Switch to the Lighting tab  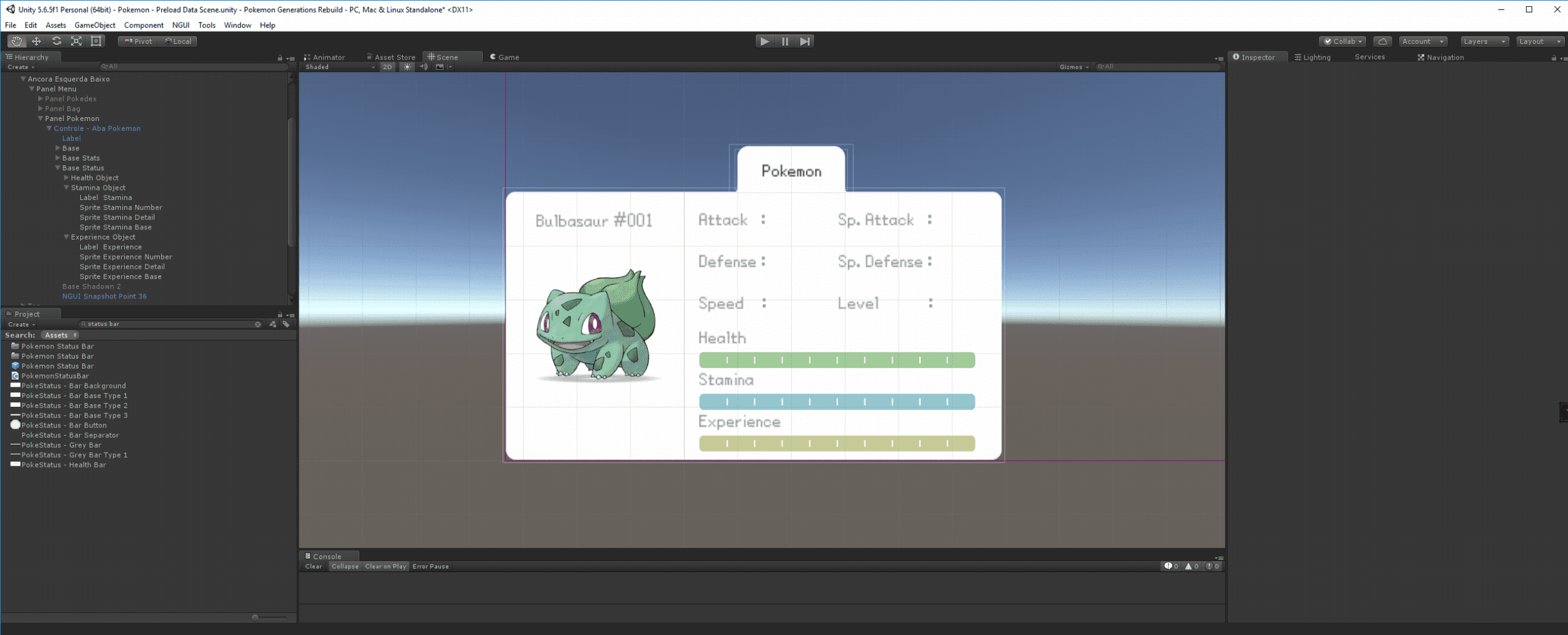1312,57
